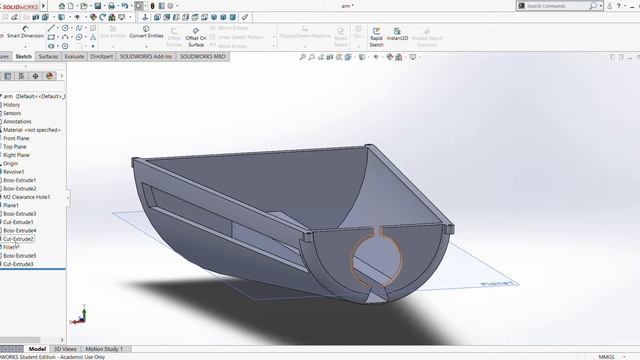This screenshot has height=360, width=640.
Task: Expand the SOLIDWORKS menu arrow
Action: pos(43,6)
